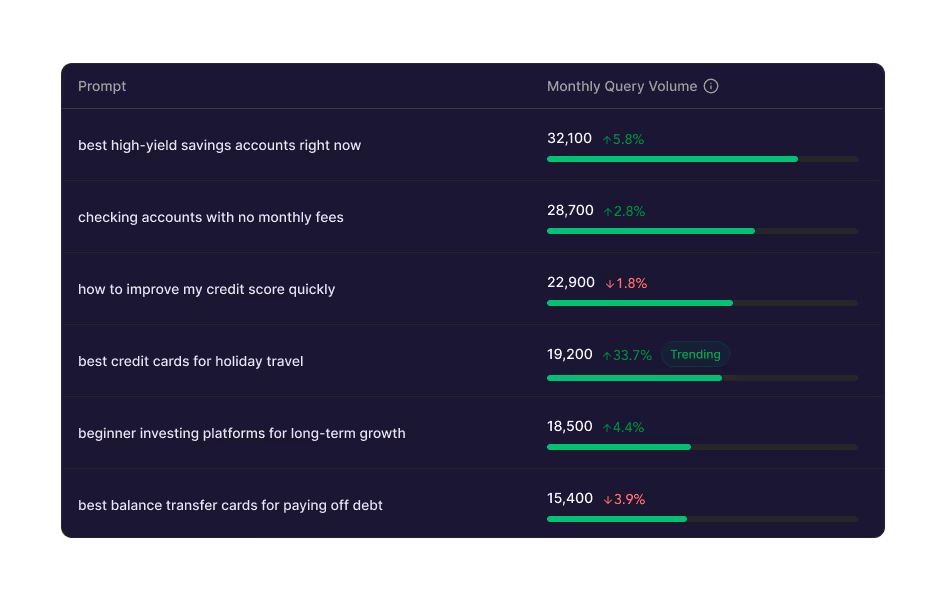Toggle the 2.8% change indicator
The width and height of the screenshot is (946, 601).
(x=623, y=211)
